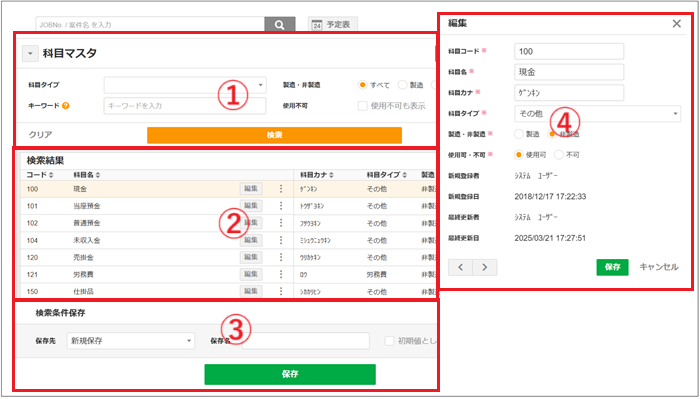700x399 pixels.
Task: Click 新規登録日 value 2018/12/17 17:22:33
Action: tap(550, 196)
